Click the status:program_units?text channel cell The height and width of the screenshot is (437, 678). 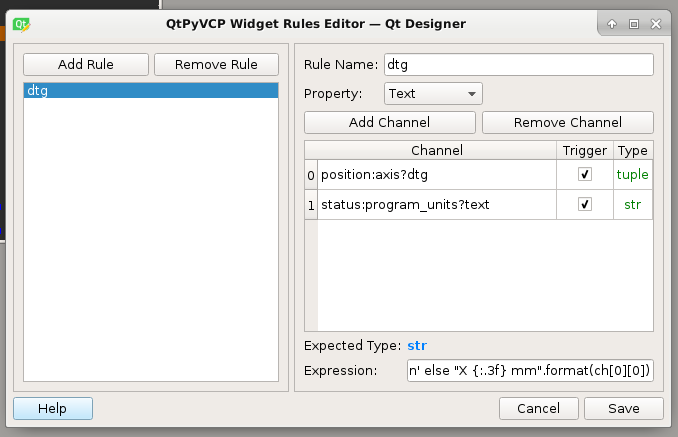437,204
